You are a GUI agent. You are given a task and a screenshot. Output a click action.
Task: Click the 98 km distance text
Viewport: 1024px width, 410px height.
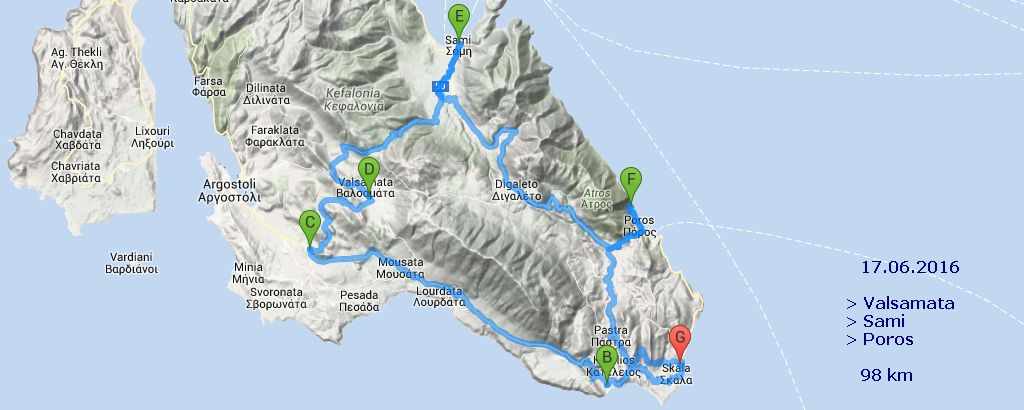pos(886,375)
